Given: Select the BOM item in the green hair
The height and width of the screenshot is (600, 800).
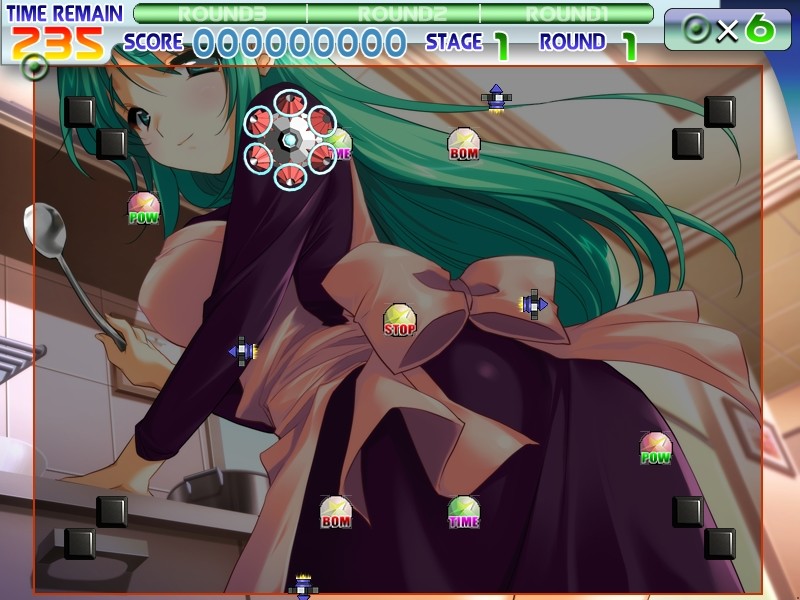Looking at the screenshot, I should (x=464, y=145).
